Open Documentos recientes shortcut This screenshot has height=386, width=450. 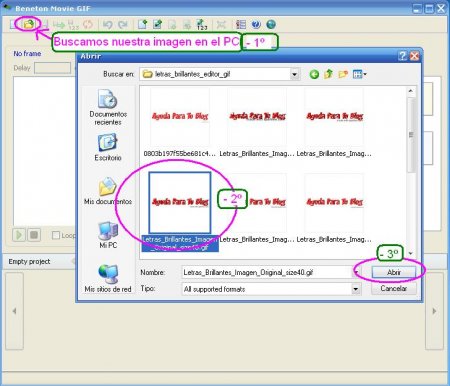pos(108,107)
